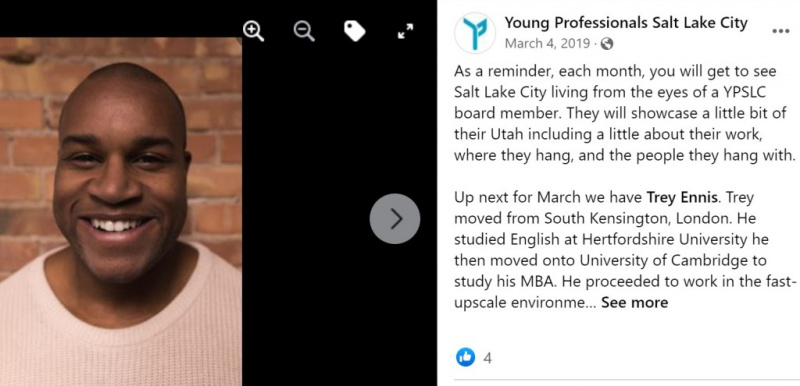Go to next photo with the arrow button
Image resolution: width=800 pixels, height=386 pixels.
395,219
